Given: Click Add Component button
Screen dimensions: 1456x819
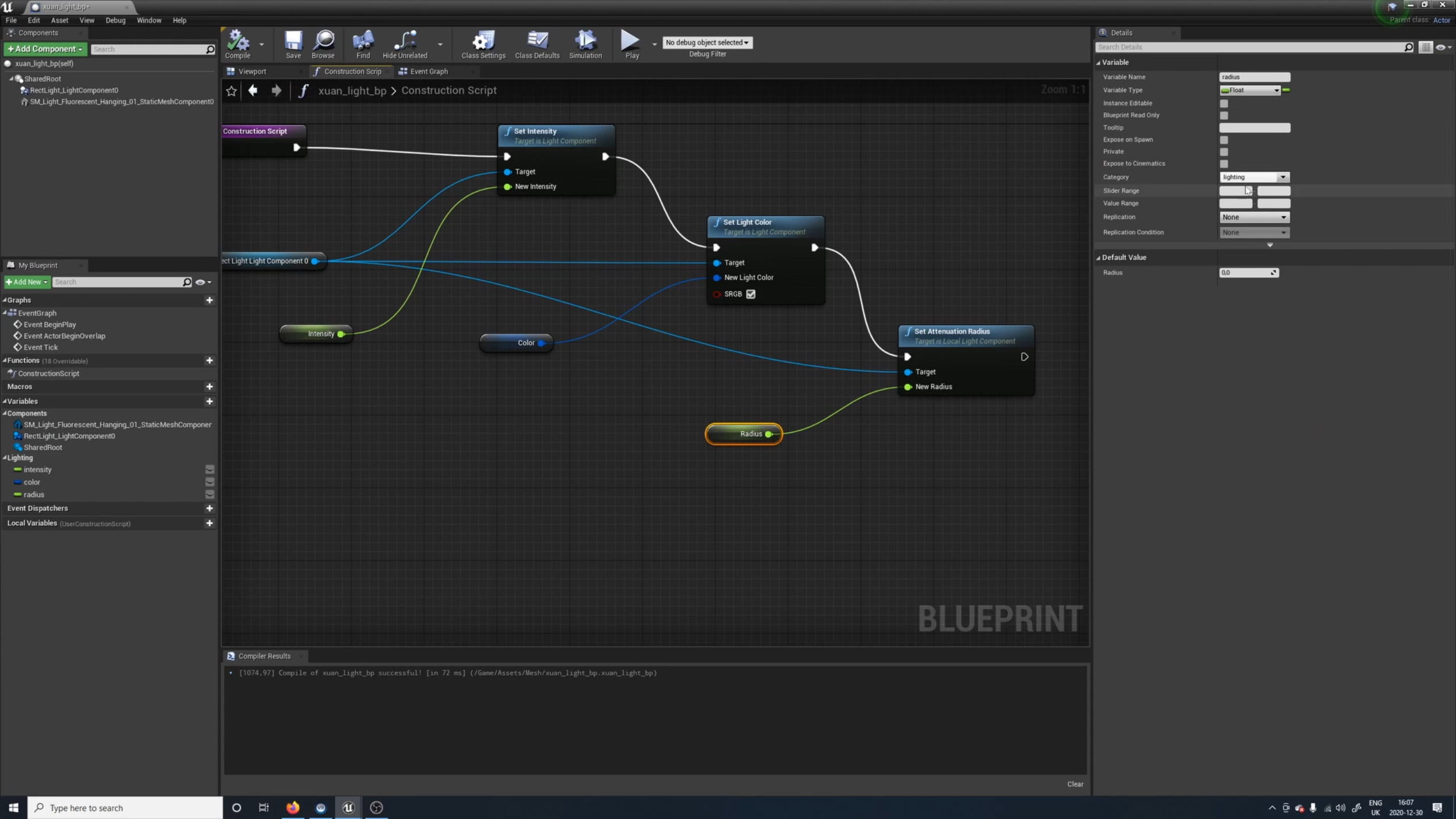Looking at the screenshot, I should tap(44, 49).
